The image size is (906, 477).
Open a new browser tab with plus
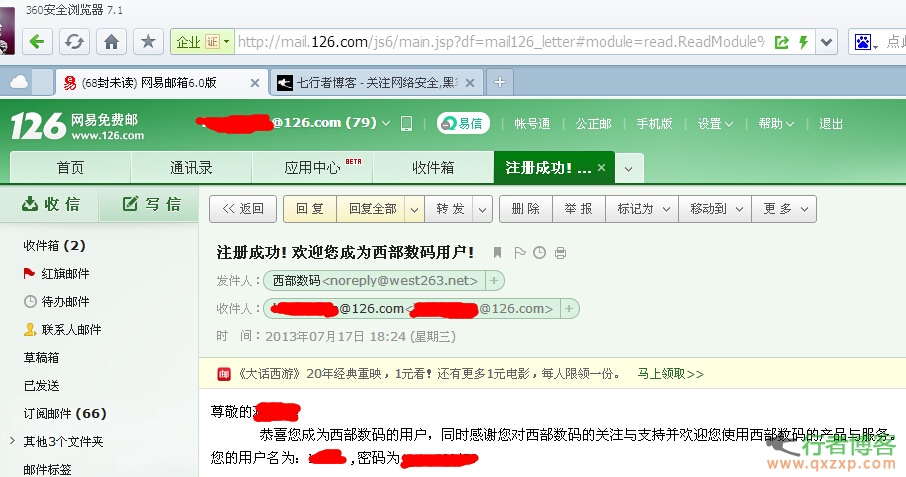pos(500,82)
